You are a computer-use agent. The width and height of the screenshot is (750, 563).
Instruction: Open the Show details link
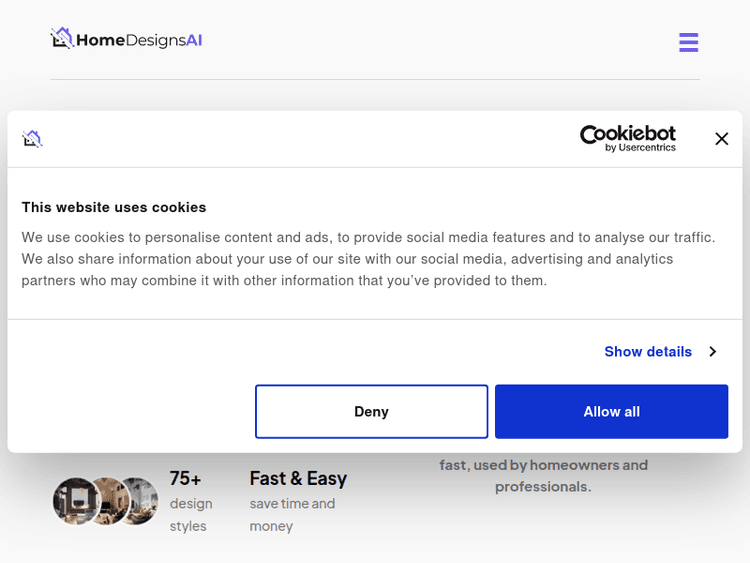[x=647, y=352]
